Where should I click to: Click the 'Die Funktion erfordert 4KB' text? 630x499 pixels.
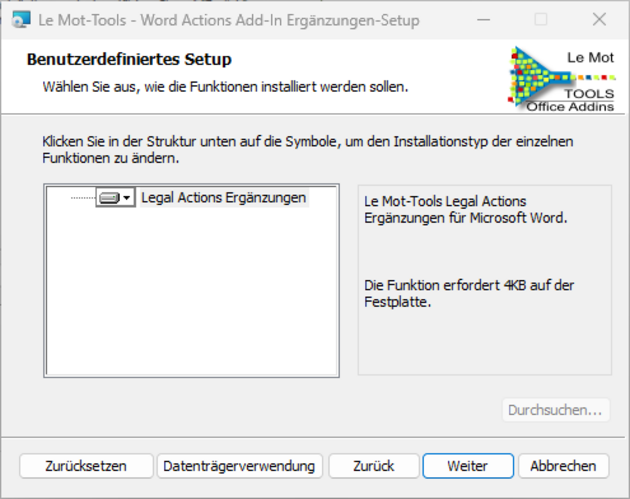click(x=469, y=293)
